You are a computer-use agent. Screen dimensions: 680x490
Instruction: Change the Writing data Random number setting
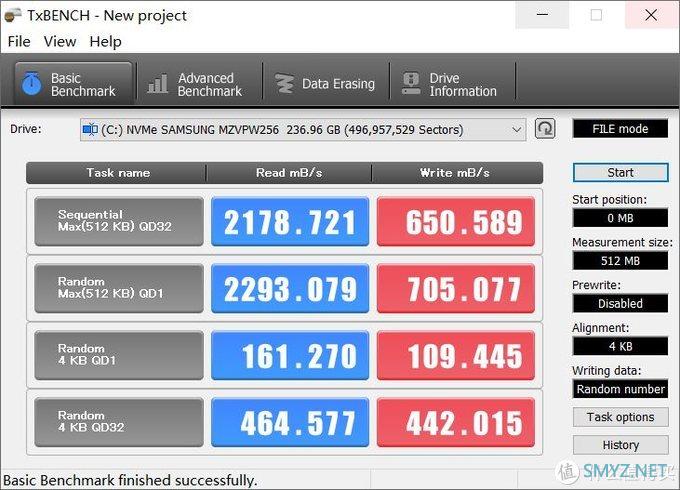coord(620,389)
